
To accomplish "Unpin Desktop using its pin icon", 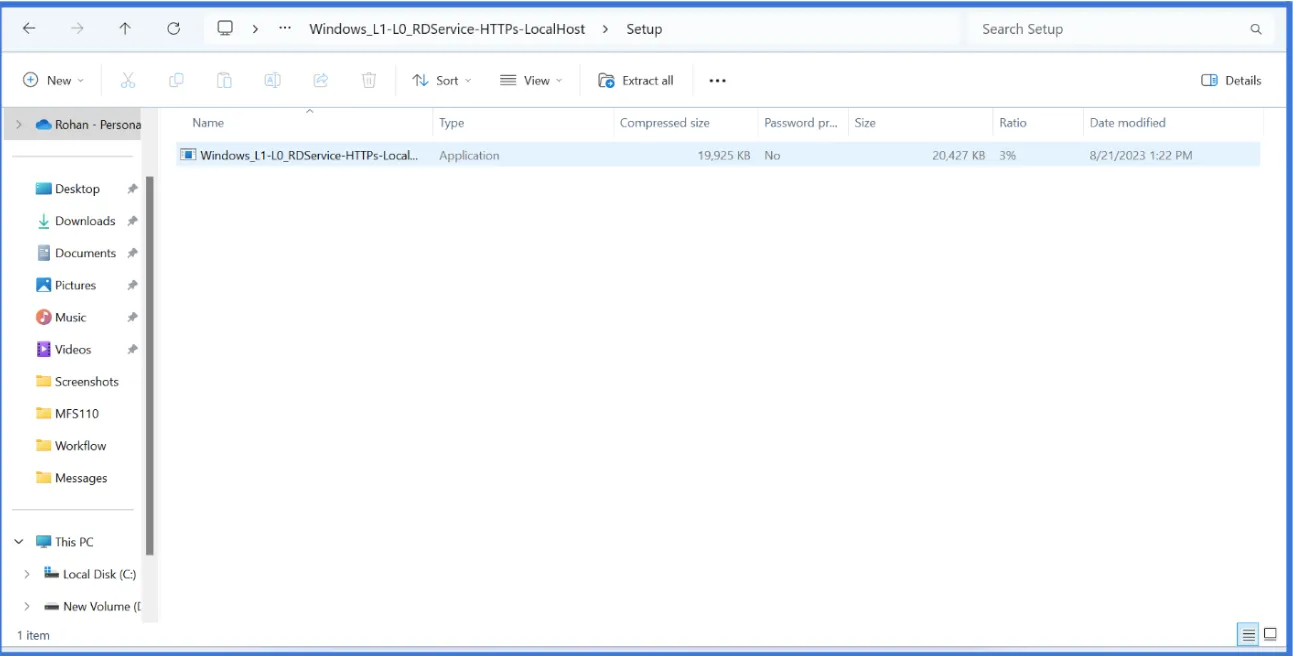I will (x=132, y=189).
